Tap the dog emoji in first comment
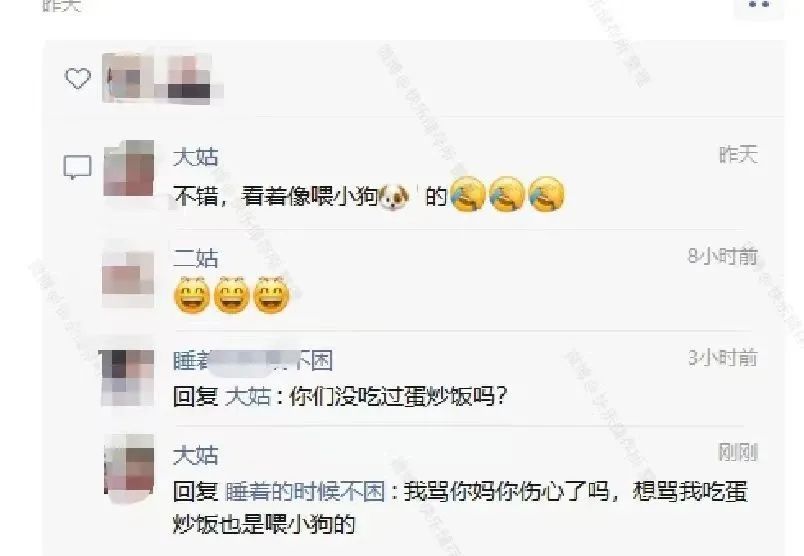 tap(394, 196)
